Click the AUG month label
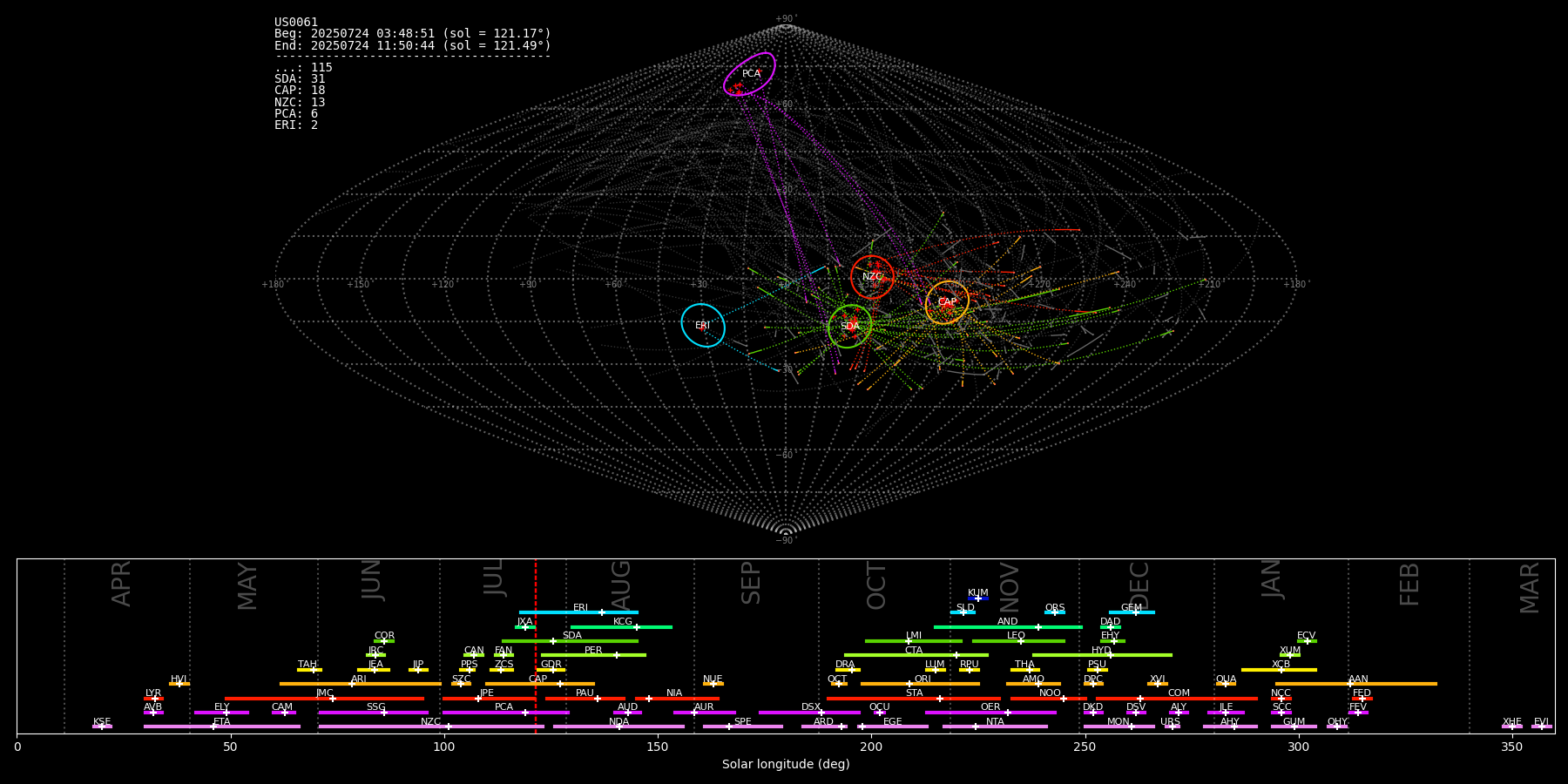This screenshot has height=784, width=1568. pyautogui.click(x=621, y=585)
